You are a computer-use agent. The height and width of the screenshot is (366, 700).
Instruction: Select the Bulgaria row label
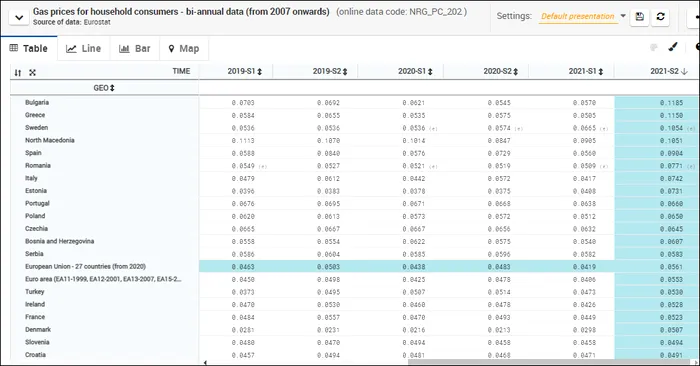[37, 102]
